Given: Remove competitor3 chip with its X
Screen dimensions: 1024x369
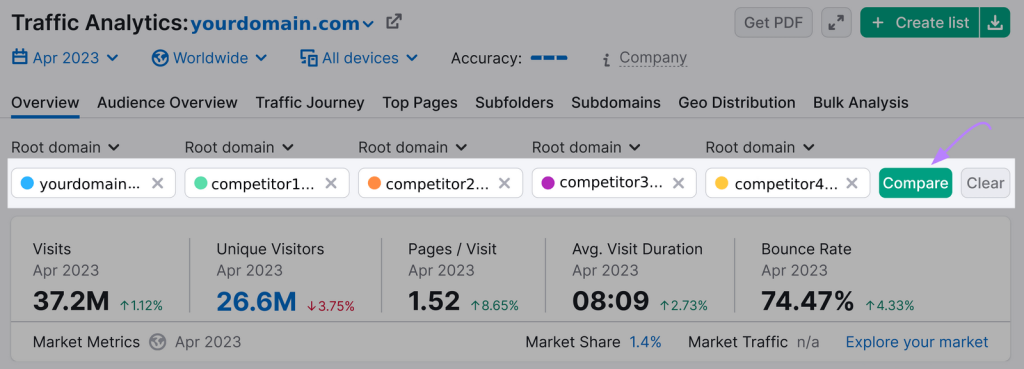Looking at the screenshot, I should (x=678, y=184).
